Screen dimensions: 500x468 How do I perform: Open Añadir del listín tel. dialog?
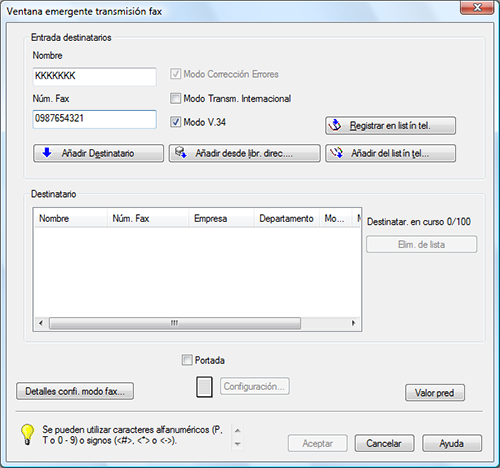click(x=390, y=153)
